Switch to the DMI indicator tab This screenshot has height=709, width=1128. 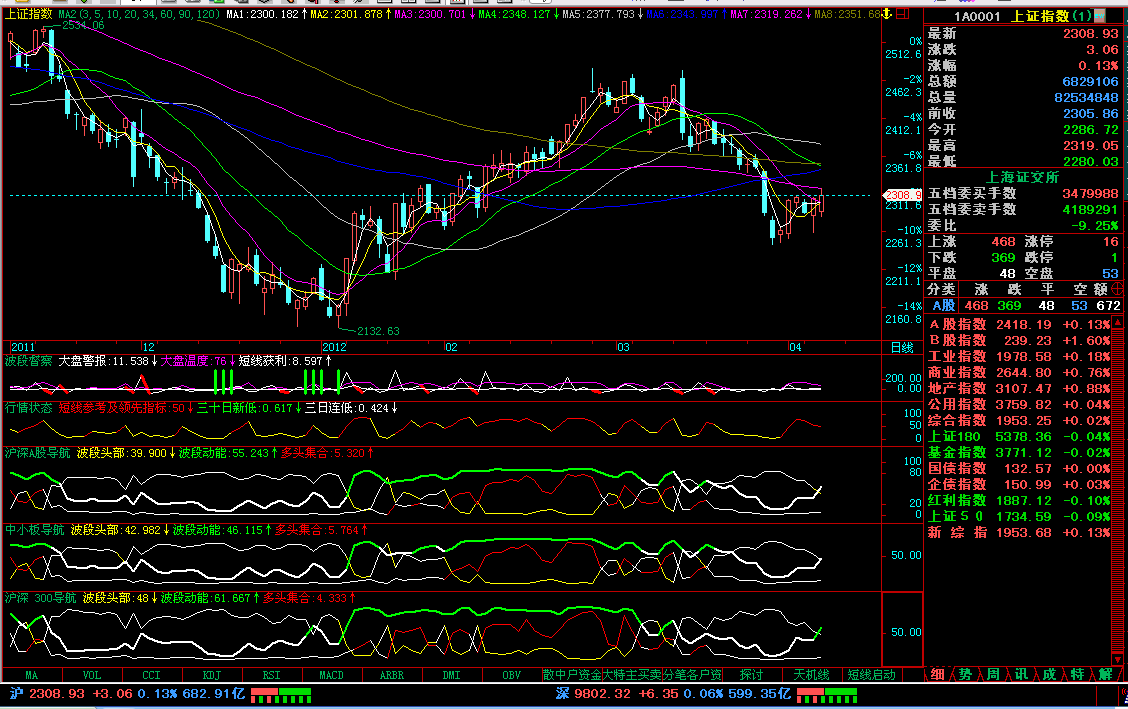(x=451, y=675)
